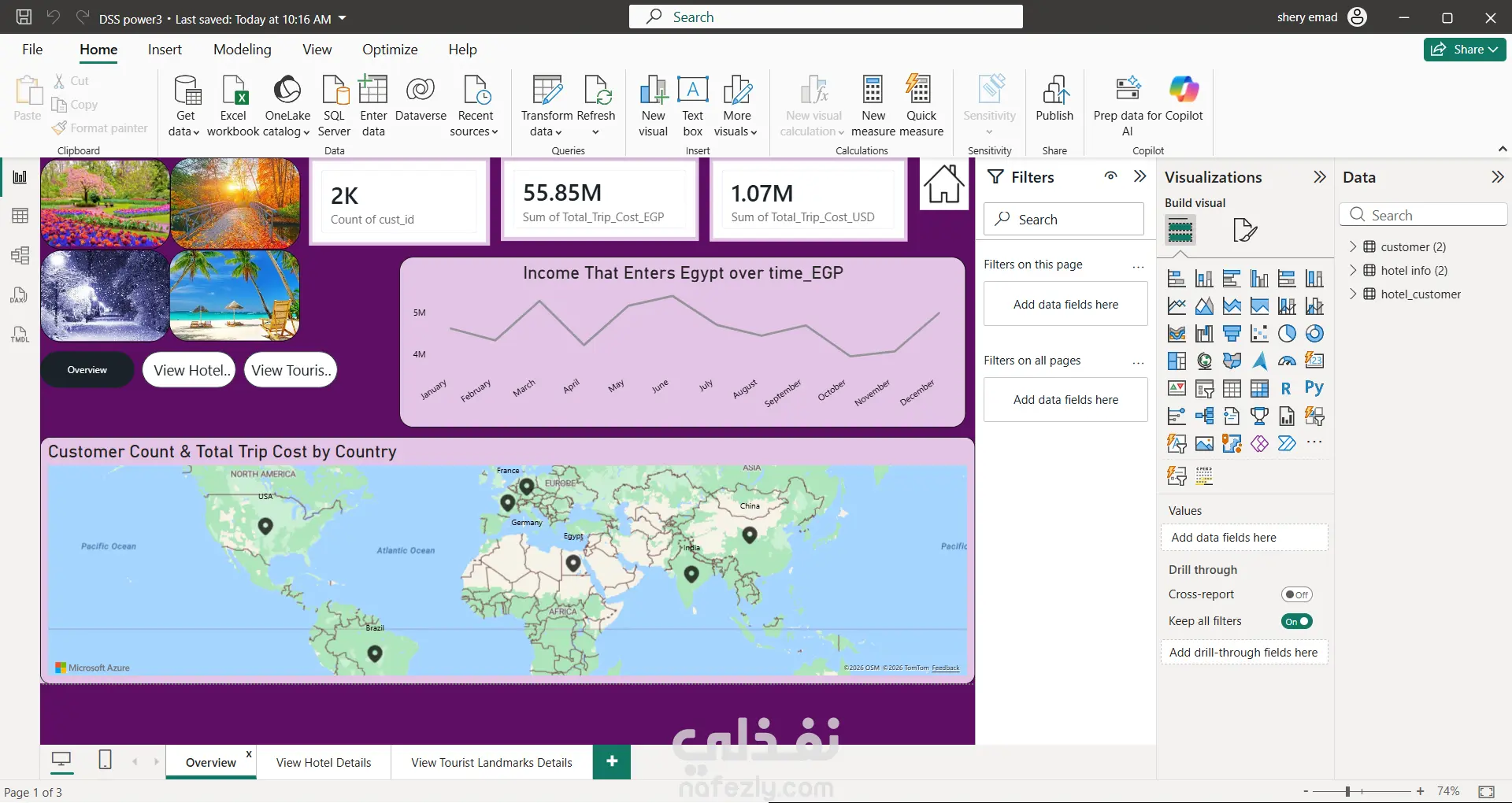
Task: Select the Matrix visual
Action: pos(1259,389)
